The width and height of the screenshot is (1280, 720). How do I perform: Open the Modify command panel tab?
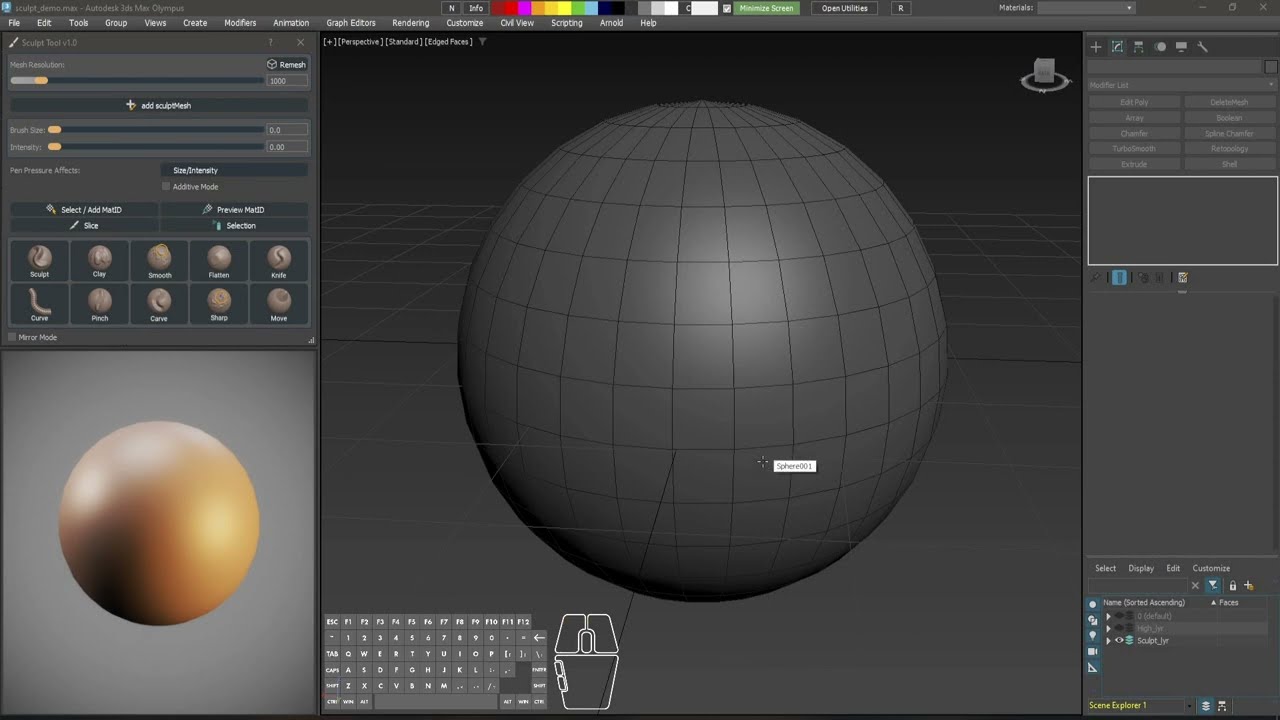(1117, 47)
